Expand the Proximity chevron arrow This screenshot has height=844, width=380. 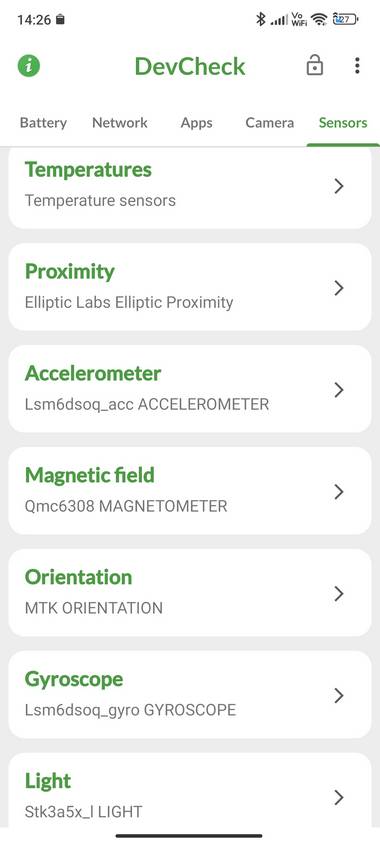[x=339, y=288]
